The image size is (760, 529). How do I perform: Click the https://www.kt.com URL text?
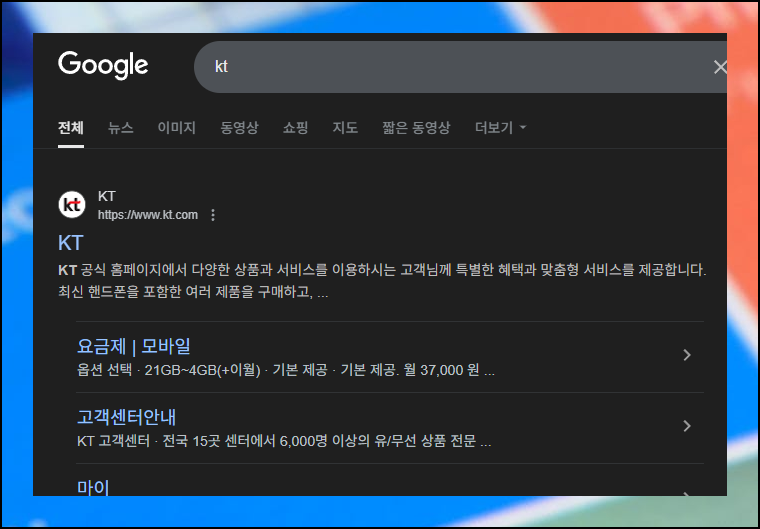(148, 215)
